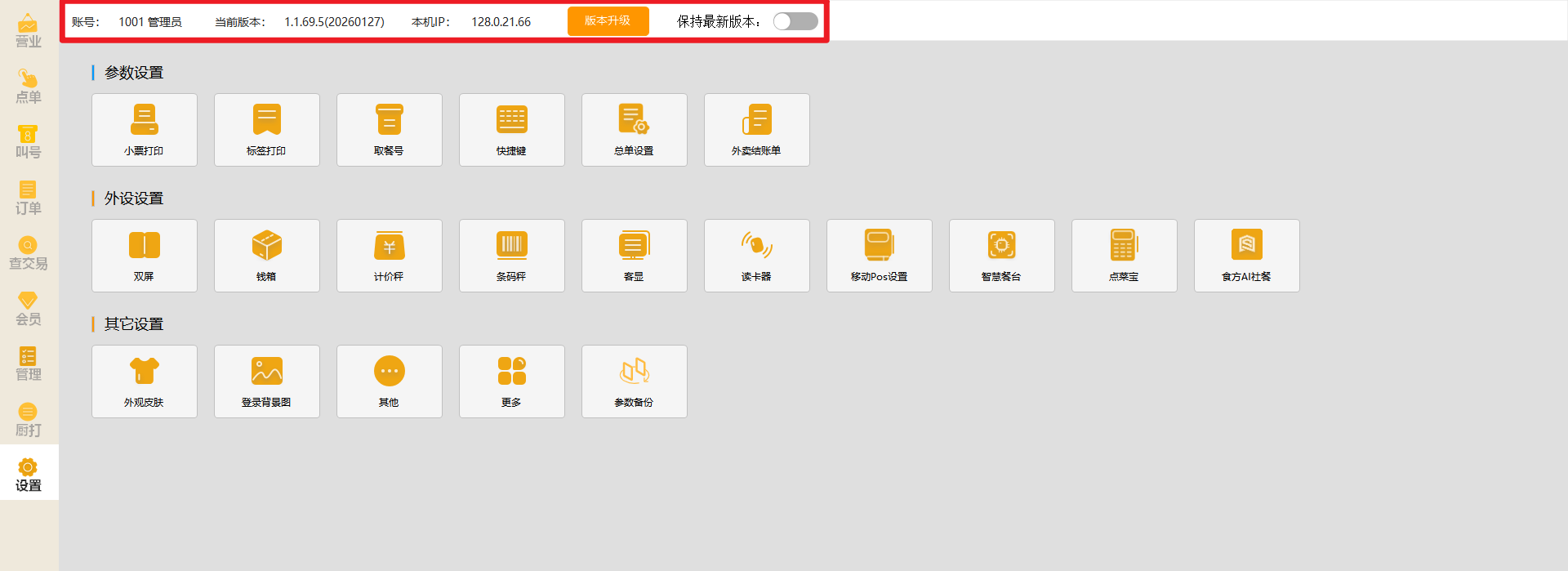Screen dimensions: 1568x571
Task: Choose the 外观皮肤 appearance skin option
Action: click(x=145, y=381)
